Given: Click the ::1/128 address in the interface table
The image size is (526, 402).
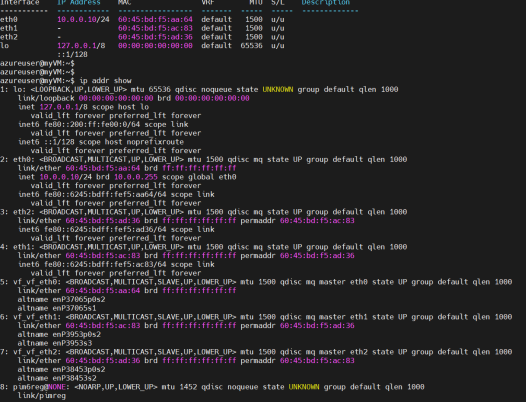Looking at the screenshot, I should pyautogui.click(x=72, y=54).
